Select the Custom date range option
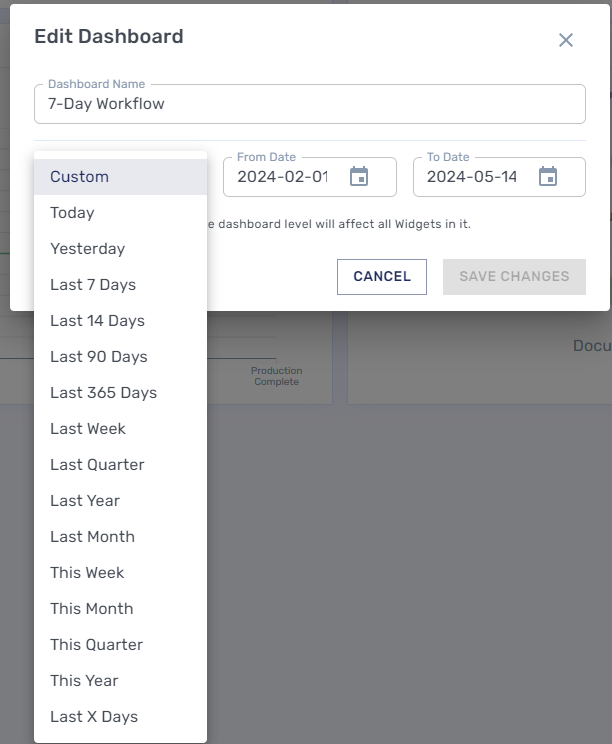This screenshot has height=744, width=612. point(80,177)
